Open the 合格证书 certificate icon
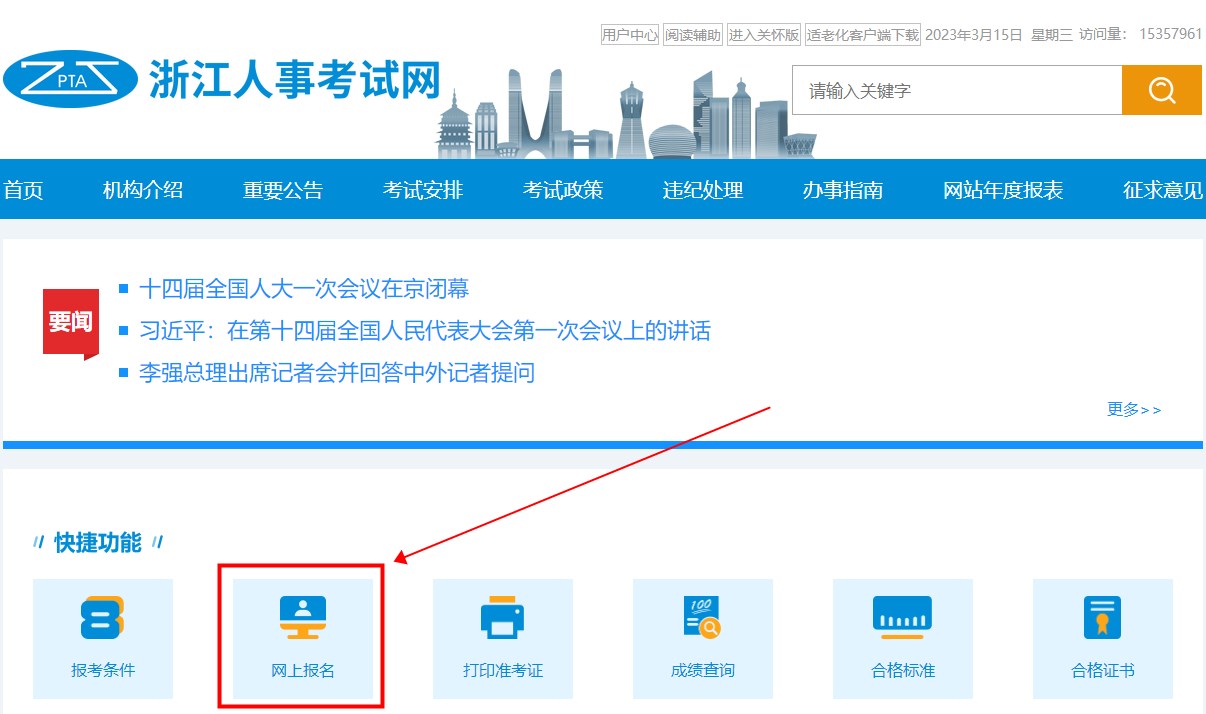 pyautogui.click(x=1102, y=635)
